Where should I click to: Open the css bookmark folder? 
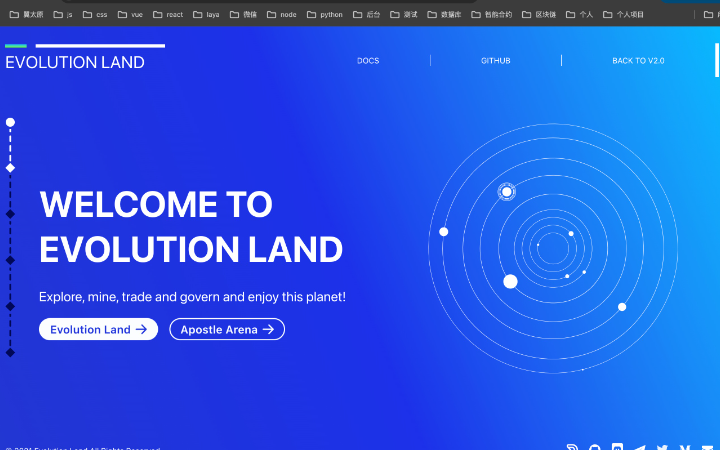(x=95, y=15)
